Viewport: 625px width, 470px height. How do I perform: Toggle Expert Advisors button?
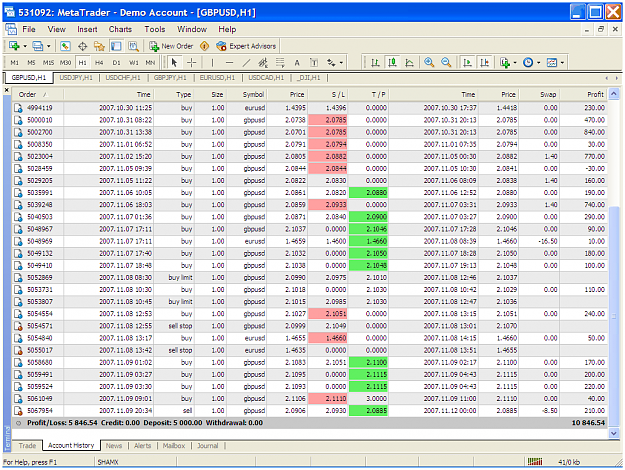246,46
